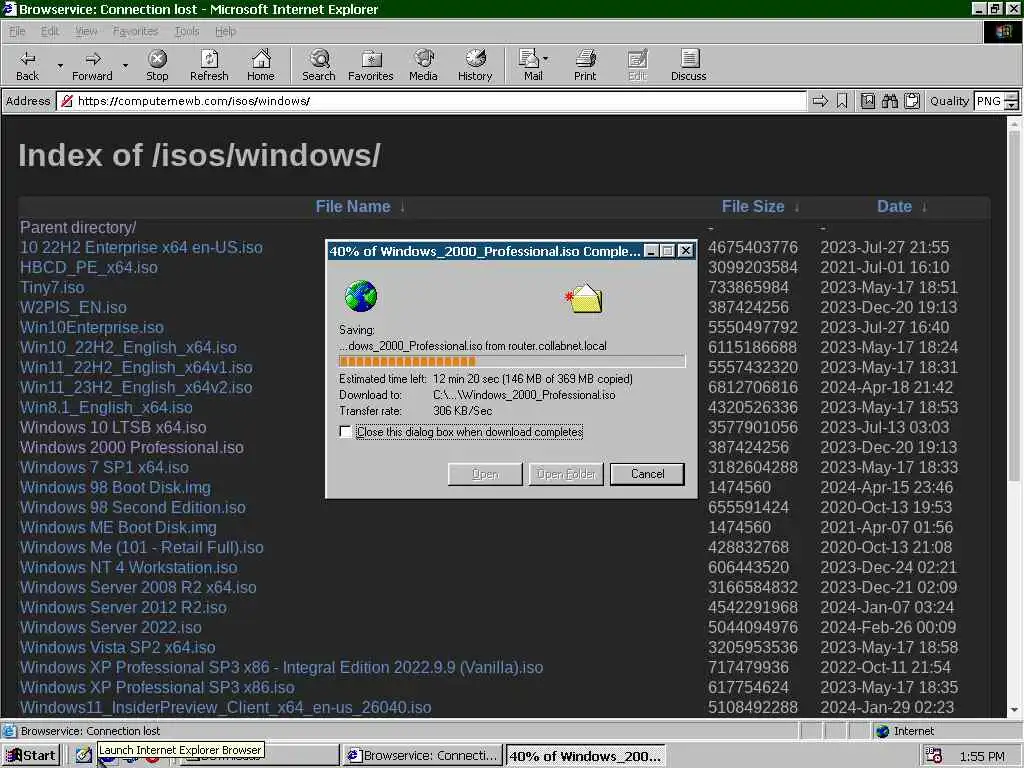Sort by File Name column arrow
The height and width of the screenshot is (768, 1024).
pyautogui.click(x=402, y=207)
